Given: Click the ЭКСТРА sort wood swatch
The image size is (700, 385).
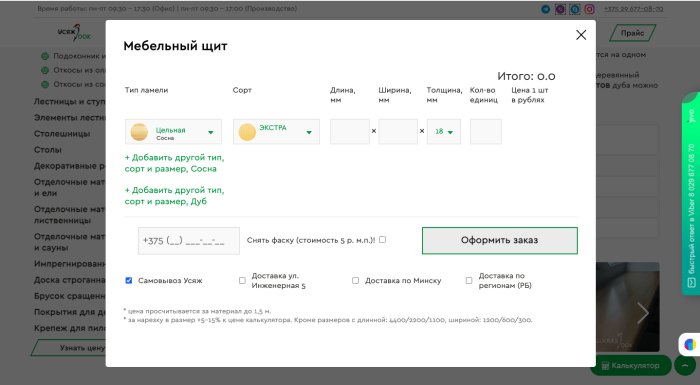Looking at the screenshot, I should (247, 132).
